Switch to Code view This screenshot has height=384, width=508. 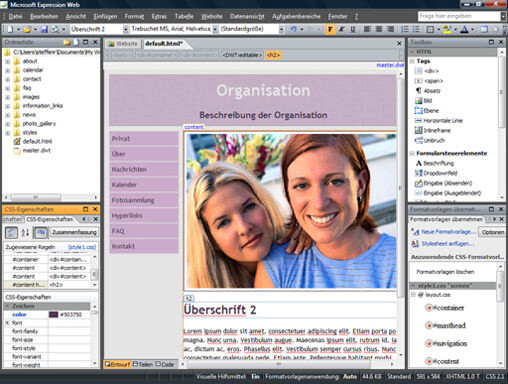(165, 364)
